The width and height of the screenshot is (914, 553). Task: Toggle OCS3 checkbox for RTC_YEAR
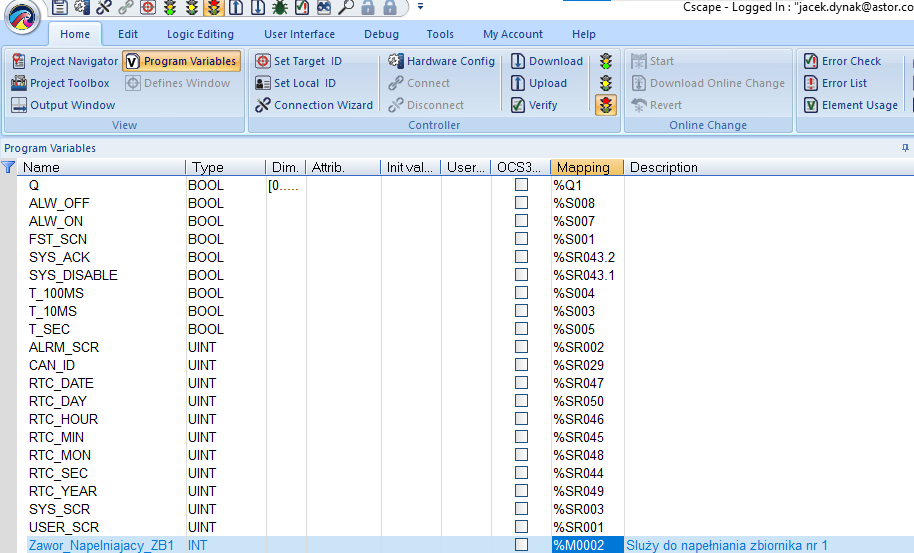521,491
